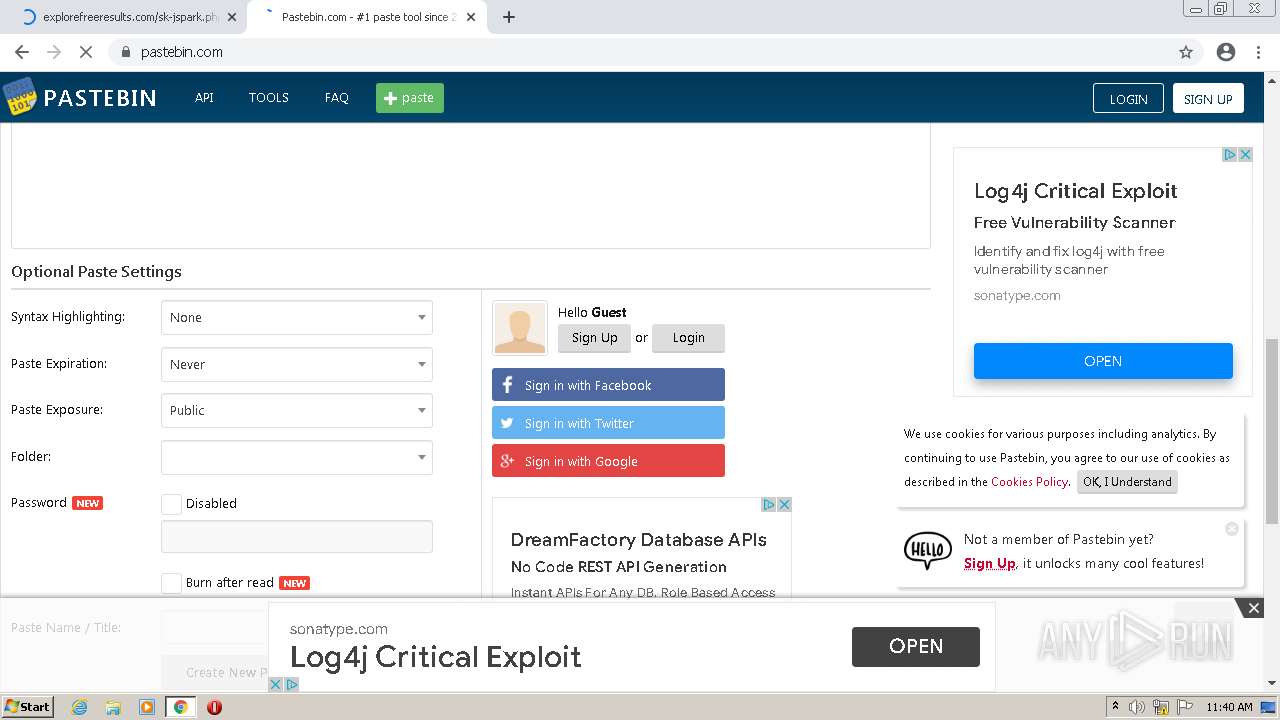
Task: Open API menu item
Action: coord(204,98)
